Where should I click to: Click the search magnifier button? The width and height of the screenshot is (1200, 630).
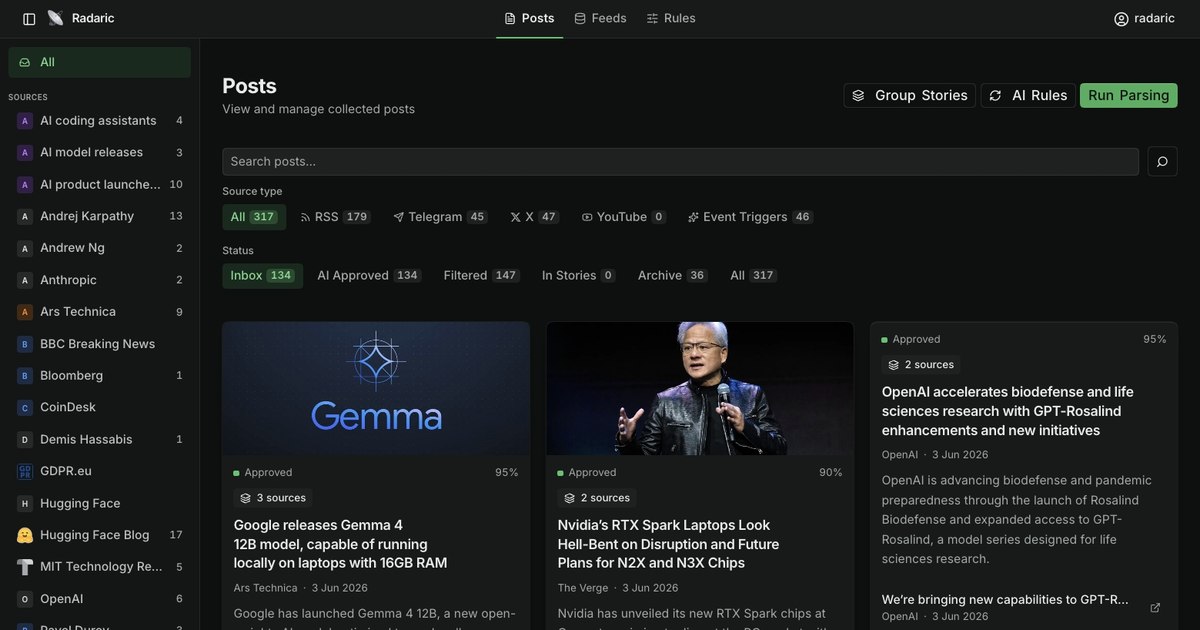pos(1162,161)
